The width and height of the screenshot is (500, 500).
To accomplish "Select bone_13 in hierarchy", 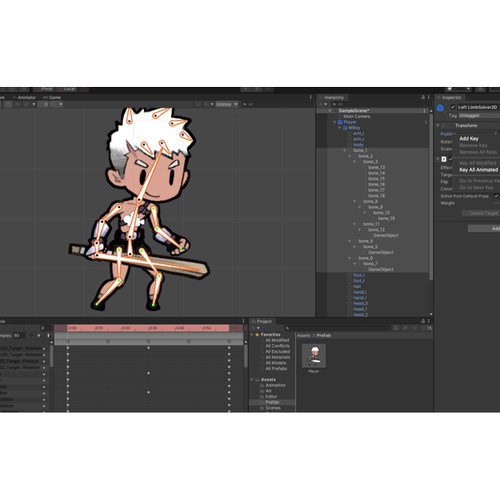I will [x=377, y=167].
